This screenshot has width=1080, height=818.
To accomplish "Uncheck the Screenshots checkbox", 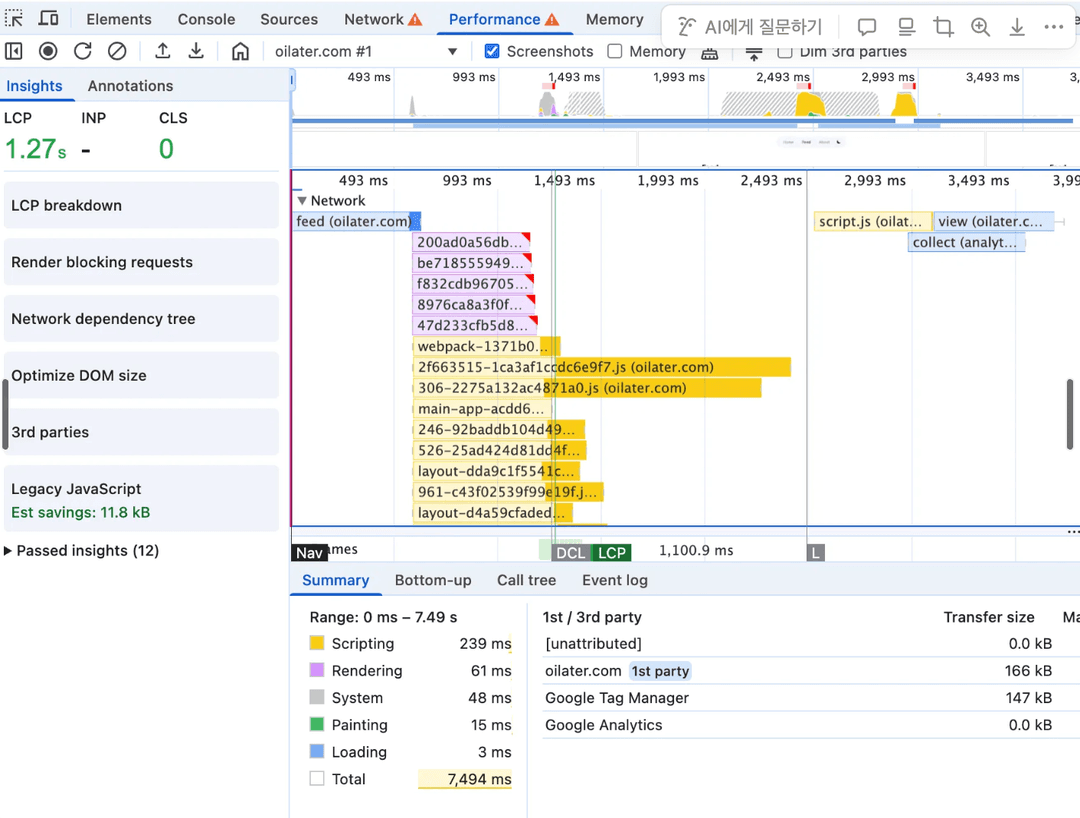I will [x=492, y=51].
